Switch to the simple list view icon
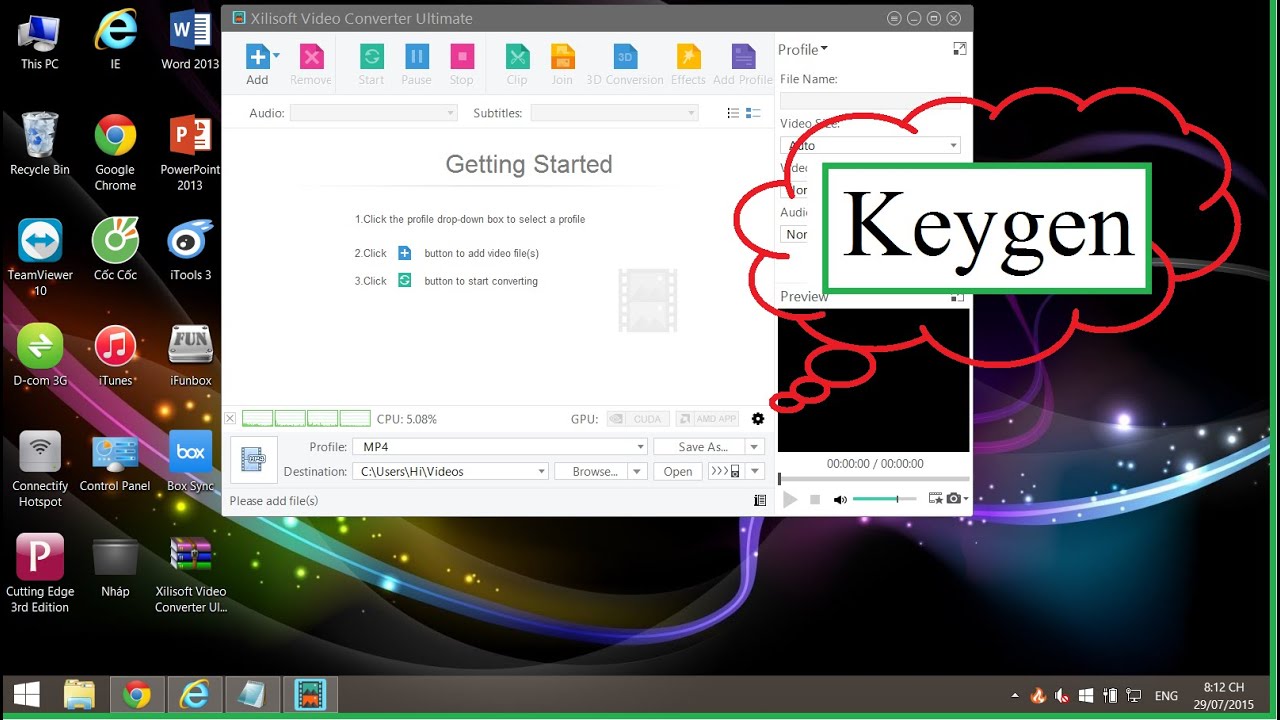Screen dimensions: 1280x720 (x=733, y=113)
